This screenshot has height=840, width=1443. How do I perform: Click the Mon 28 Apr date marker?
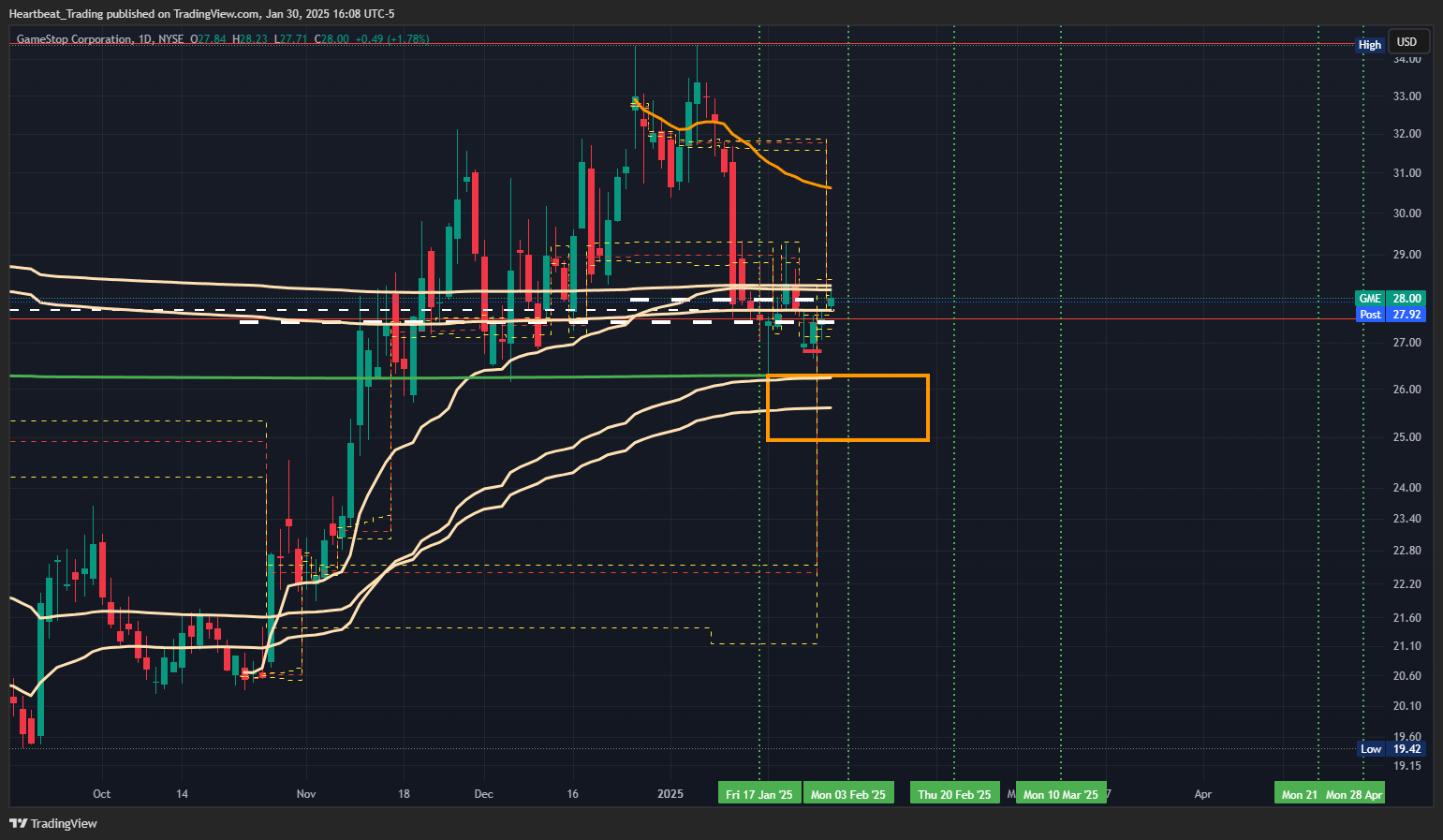(1354, 794)
